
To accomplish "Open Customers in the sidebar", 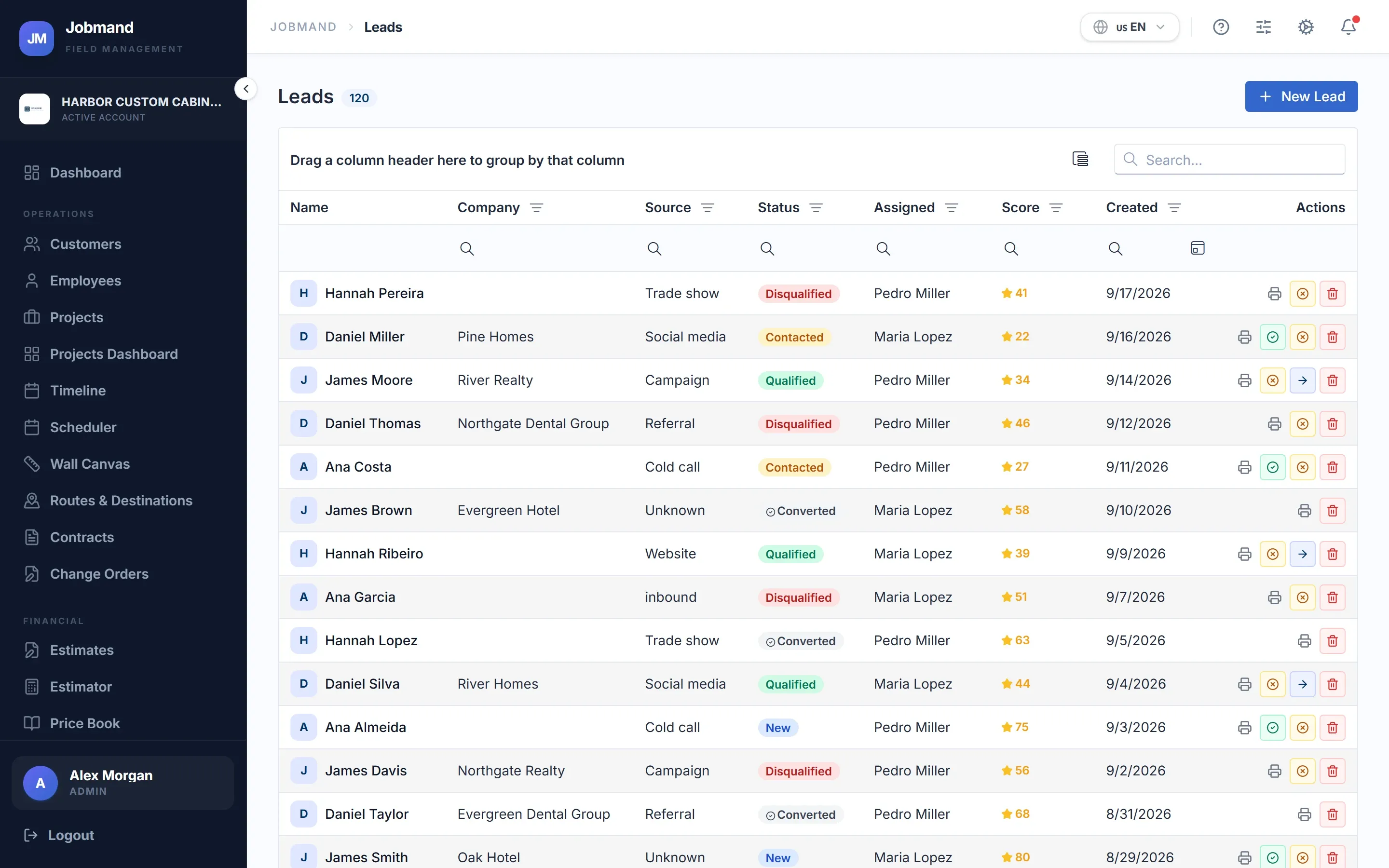I will [123, 244].
